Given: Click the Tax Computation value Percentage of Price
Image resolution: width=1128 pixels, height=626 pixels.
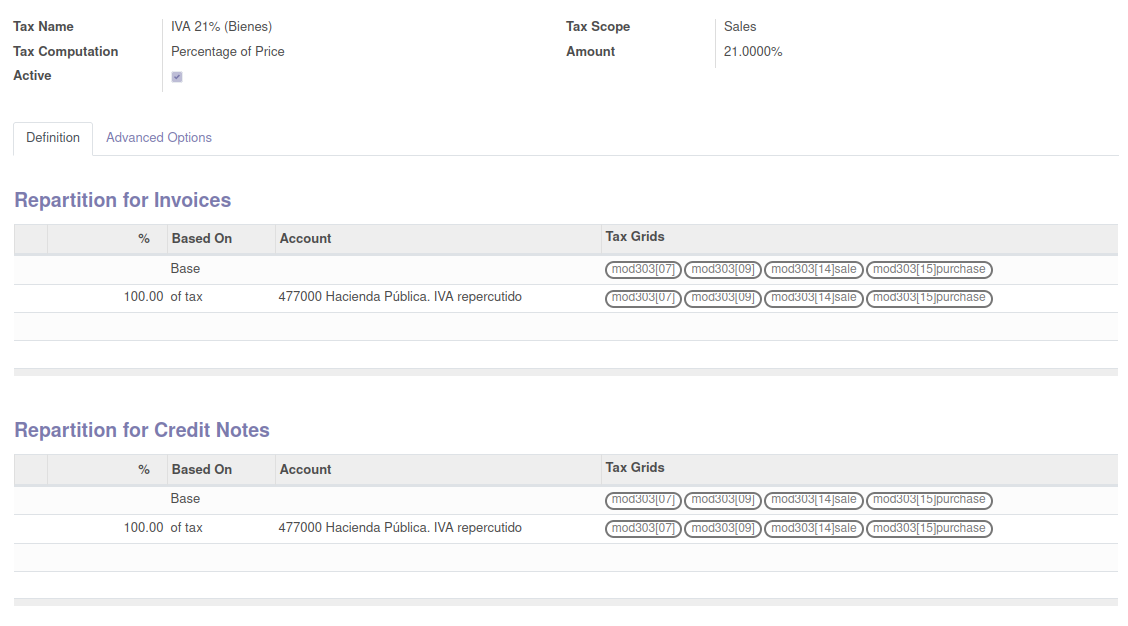Looking at the screenshot, I should point(228,52).
